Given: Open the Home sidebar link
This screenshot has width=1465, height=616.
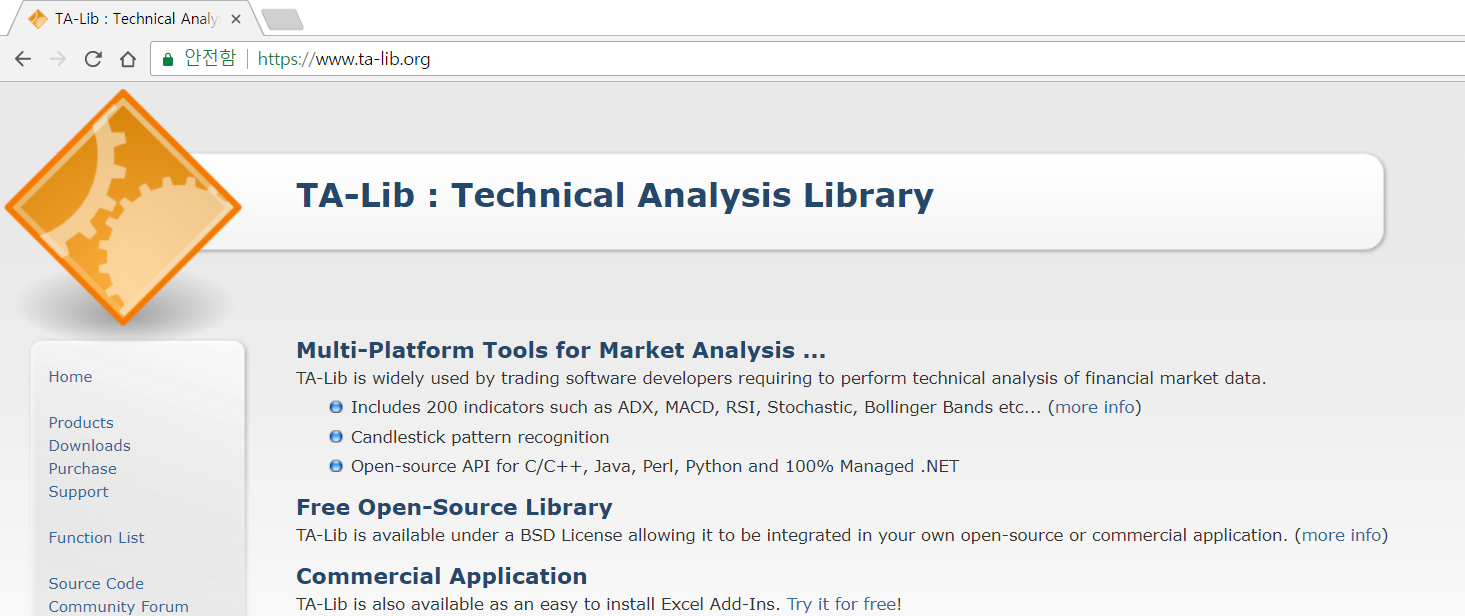Looking at the screenshot, I should 70,377.
